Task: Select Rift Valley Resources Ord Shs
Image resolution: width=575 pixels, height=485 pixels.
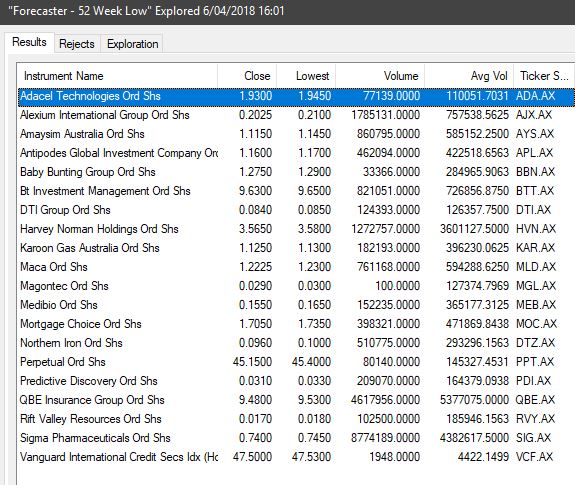Action: (296, 419)
